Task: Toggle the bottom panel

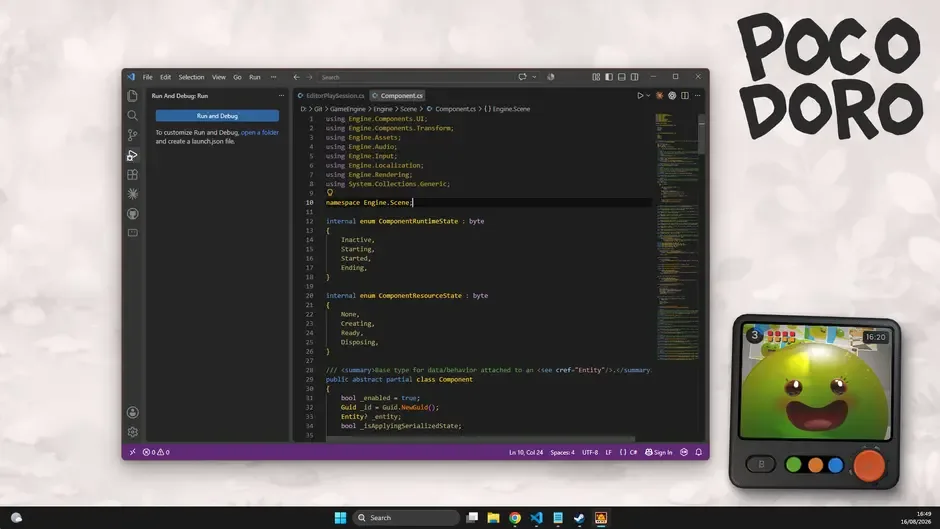Action: 622,77
